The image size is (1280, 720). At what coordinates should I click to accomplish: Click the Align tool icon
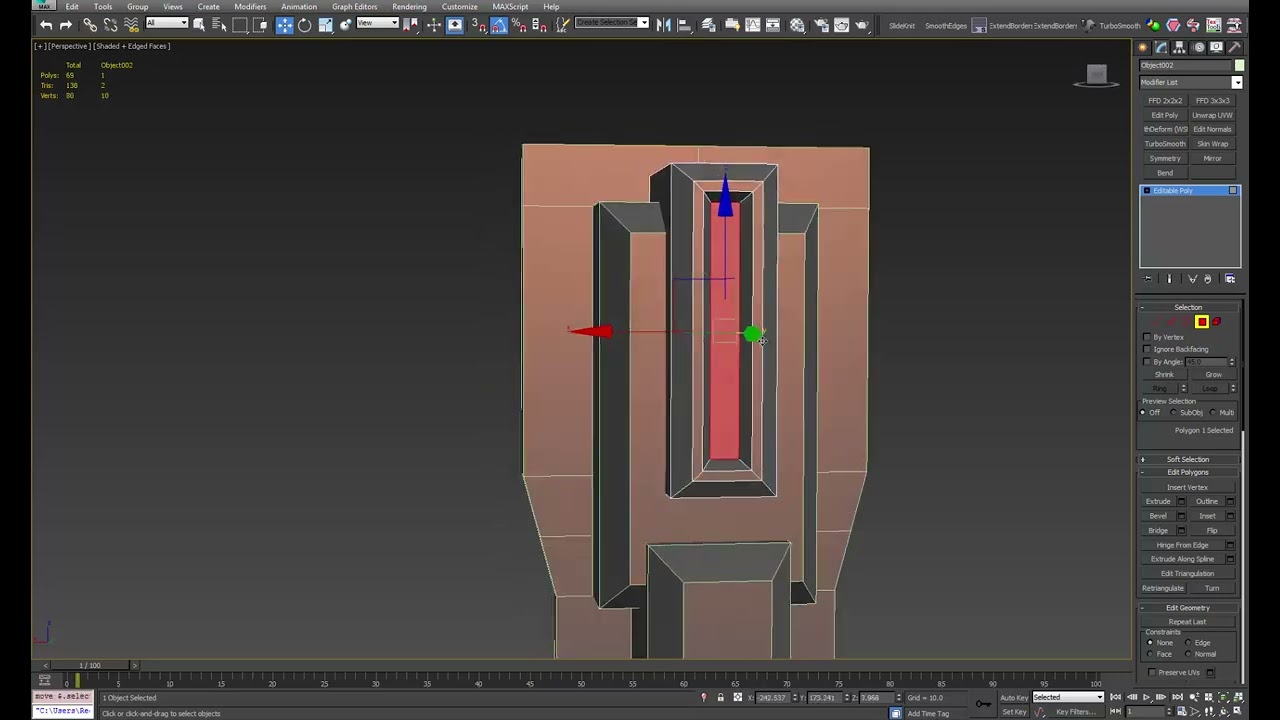685,25
